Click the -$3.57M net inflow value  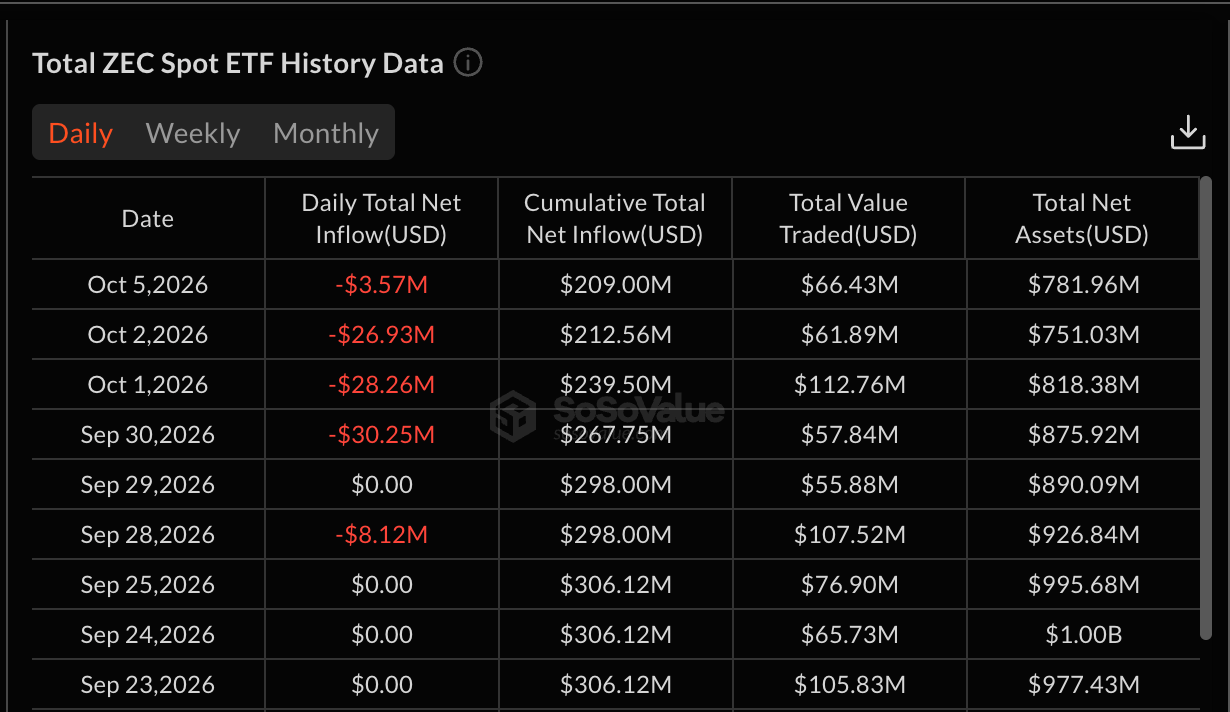[381, 285]
